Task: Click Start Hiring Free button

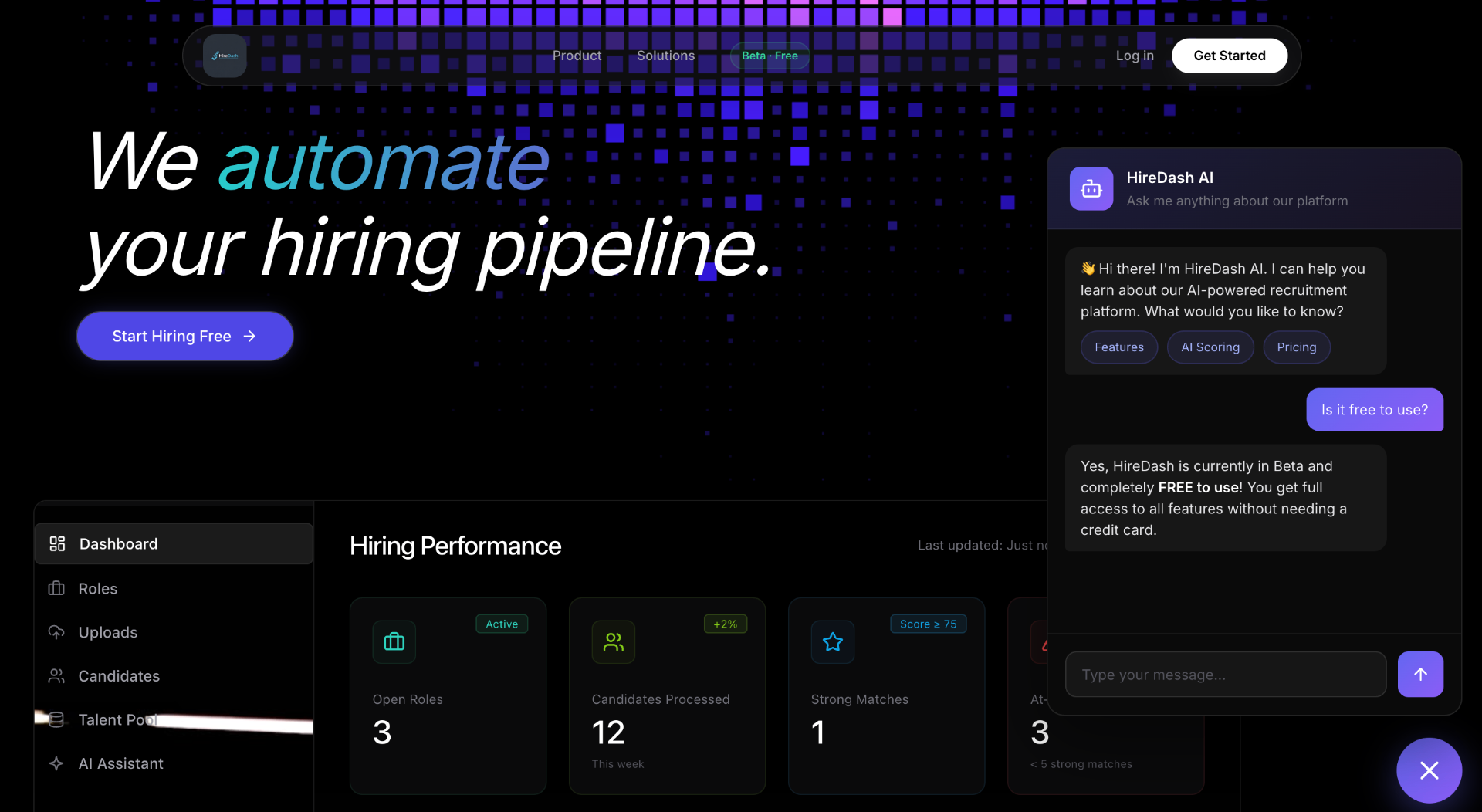Action: click(184, 336)
